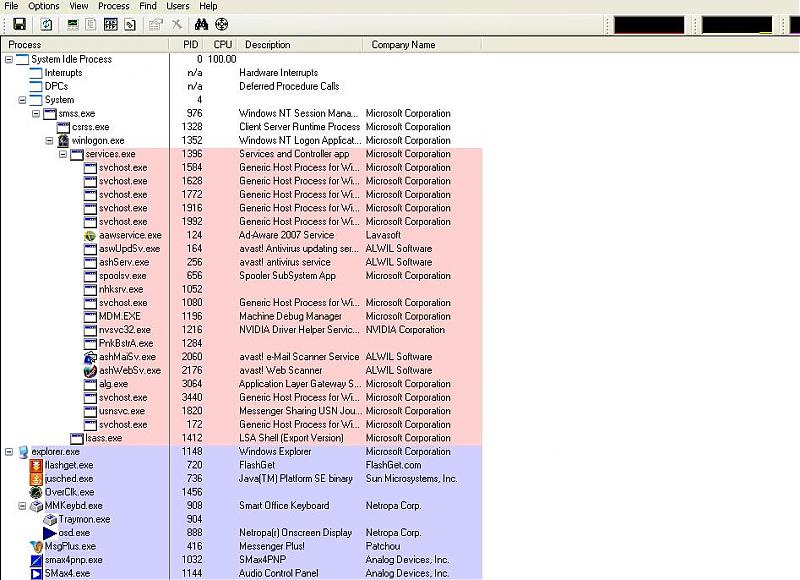The image size is (800, 580).
Task: Click the winlogon.exe process icon
Action: coord(63,140)
